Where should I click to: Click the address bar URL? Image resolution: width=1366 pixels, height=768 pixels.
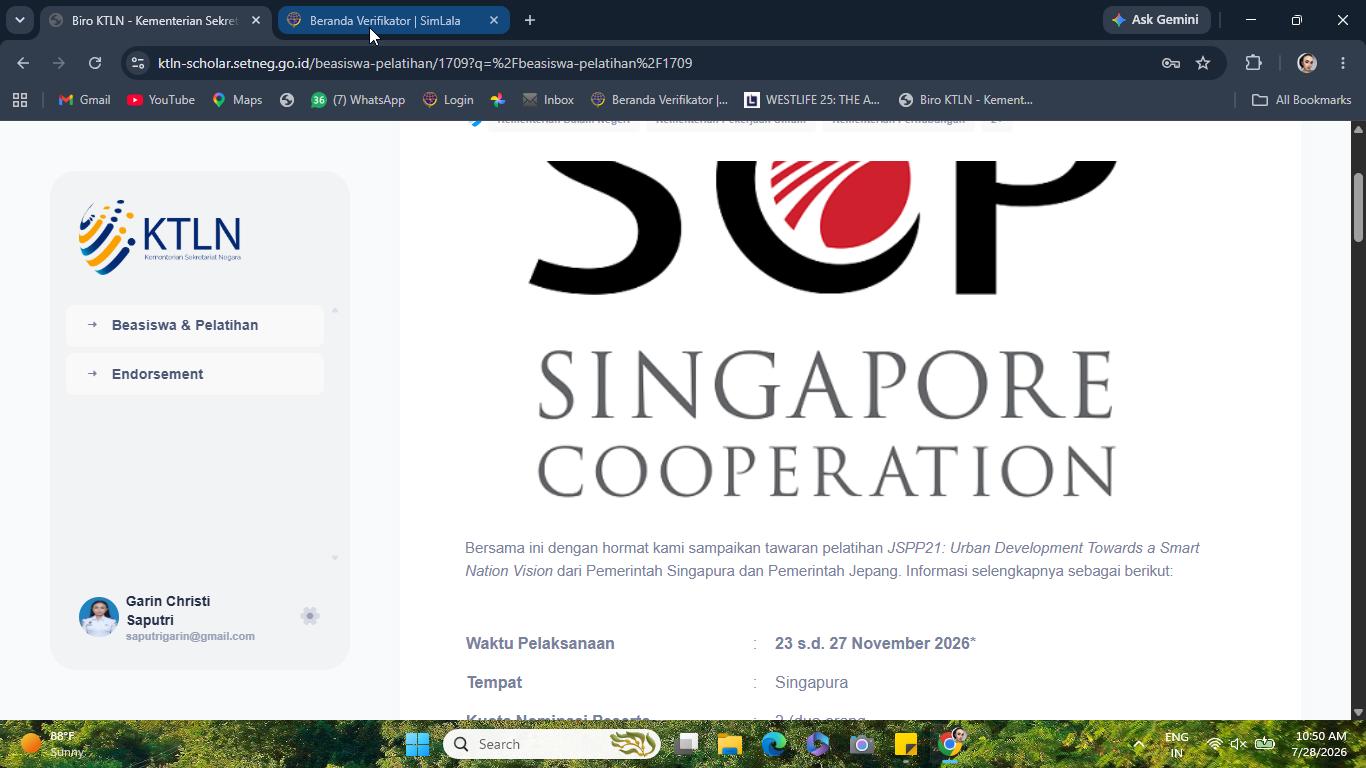click(425, 63)
